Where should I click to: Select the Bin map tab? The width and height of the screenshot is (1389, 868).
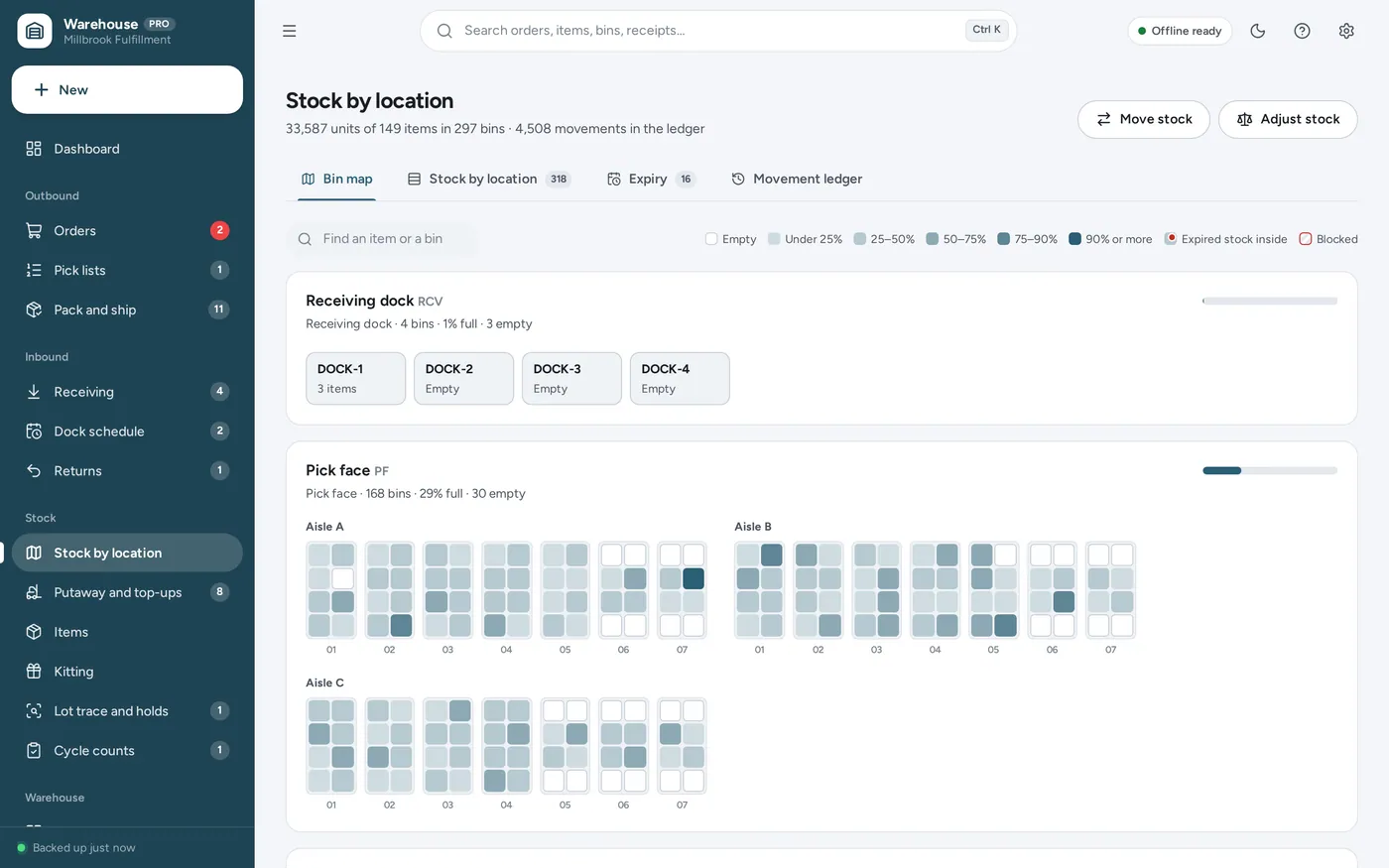point(336,180)
